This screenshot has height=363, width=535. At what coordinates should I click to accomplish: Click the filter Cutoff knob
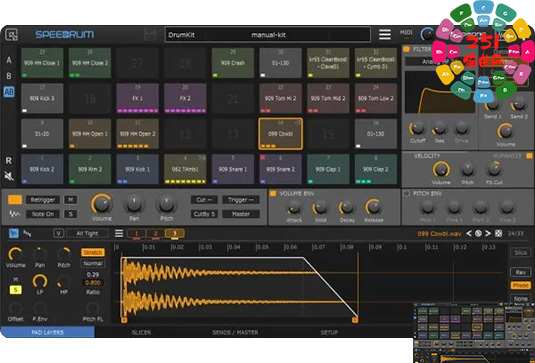[x=417, y=129]
